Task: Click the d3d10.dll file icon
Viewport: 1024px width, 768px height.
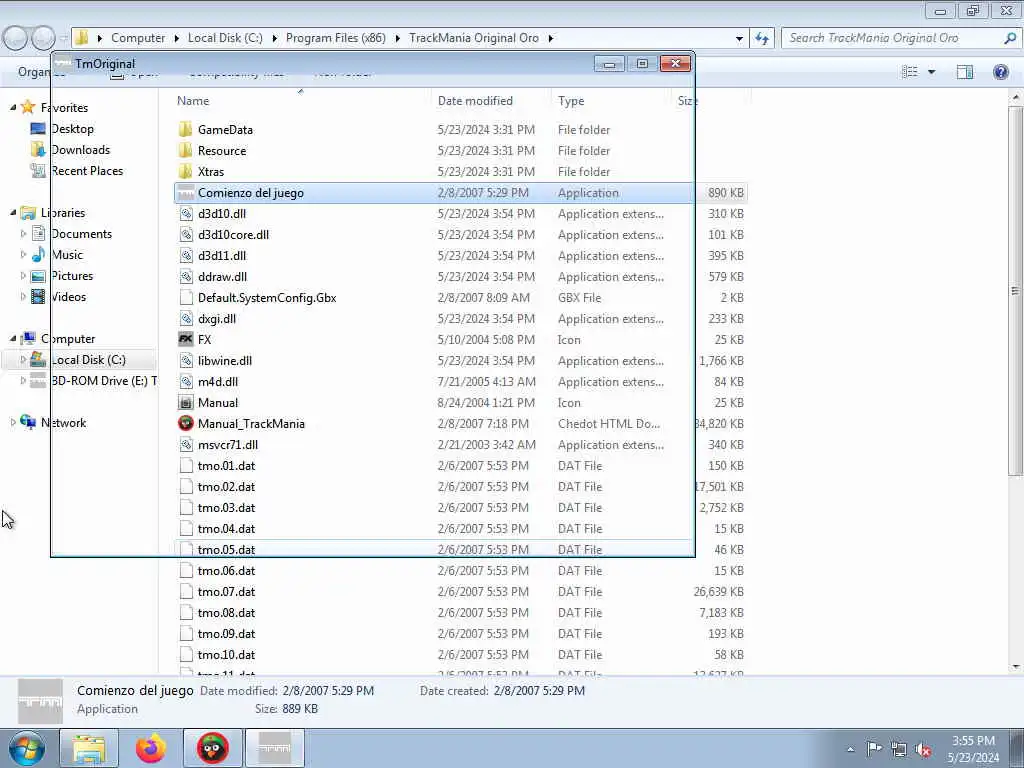Action: (186, 214)
